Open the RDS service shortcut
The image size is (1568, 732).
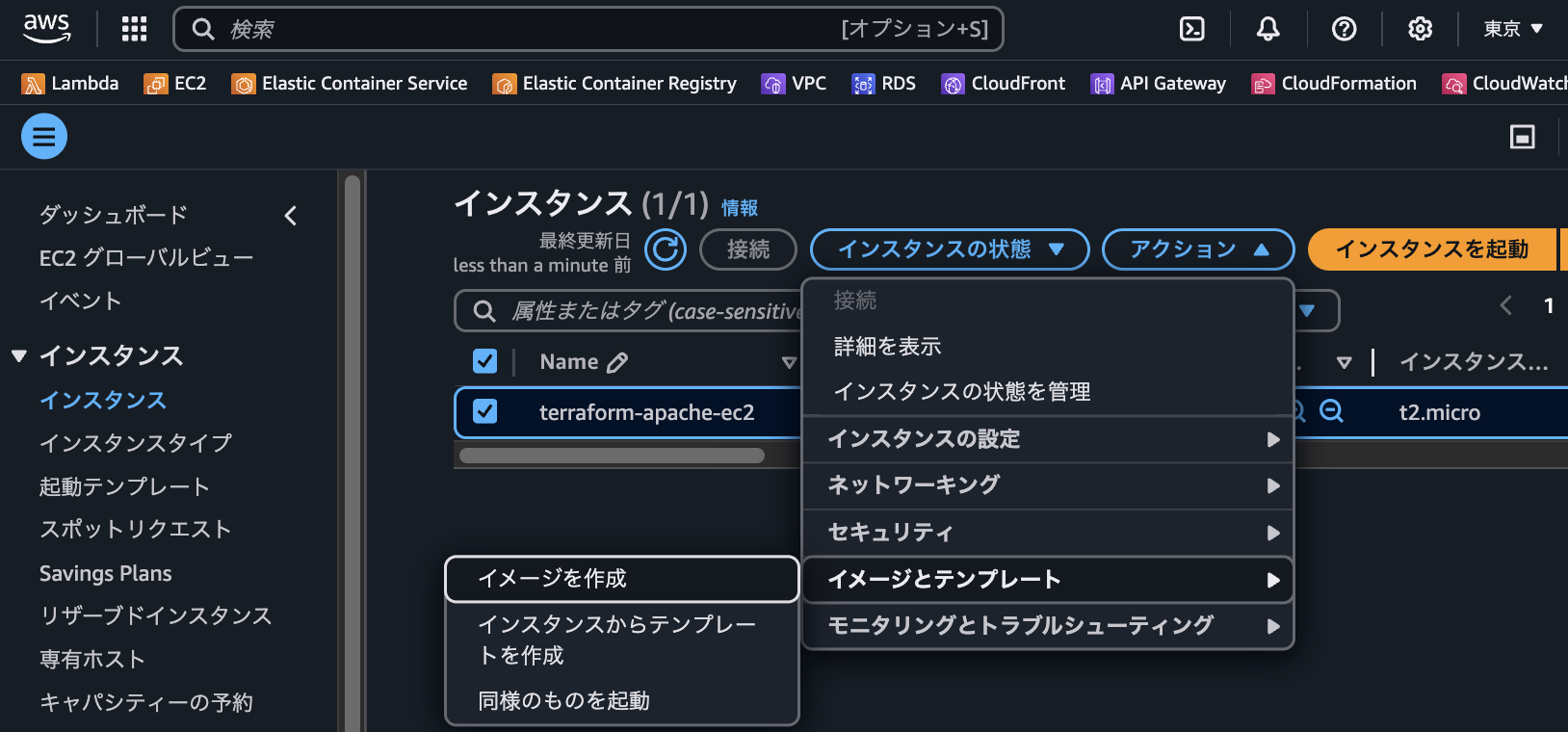[884, 84]
